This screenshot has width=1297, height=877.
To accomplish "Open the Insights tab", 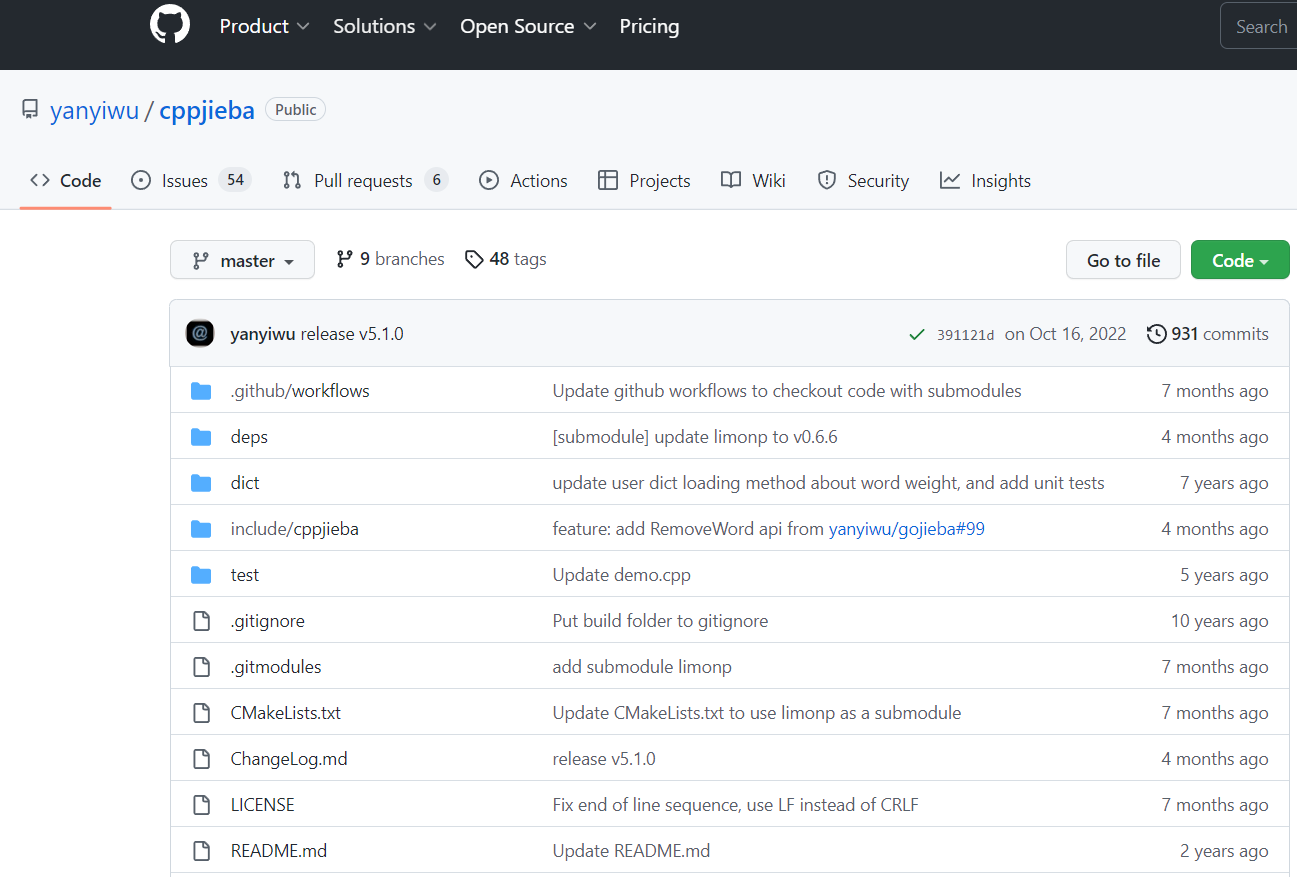I will click(x=985, y=181).
